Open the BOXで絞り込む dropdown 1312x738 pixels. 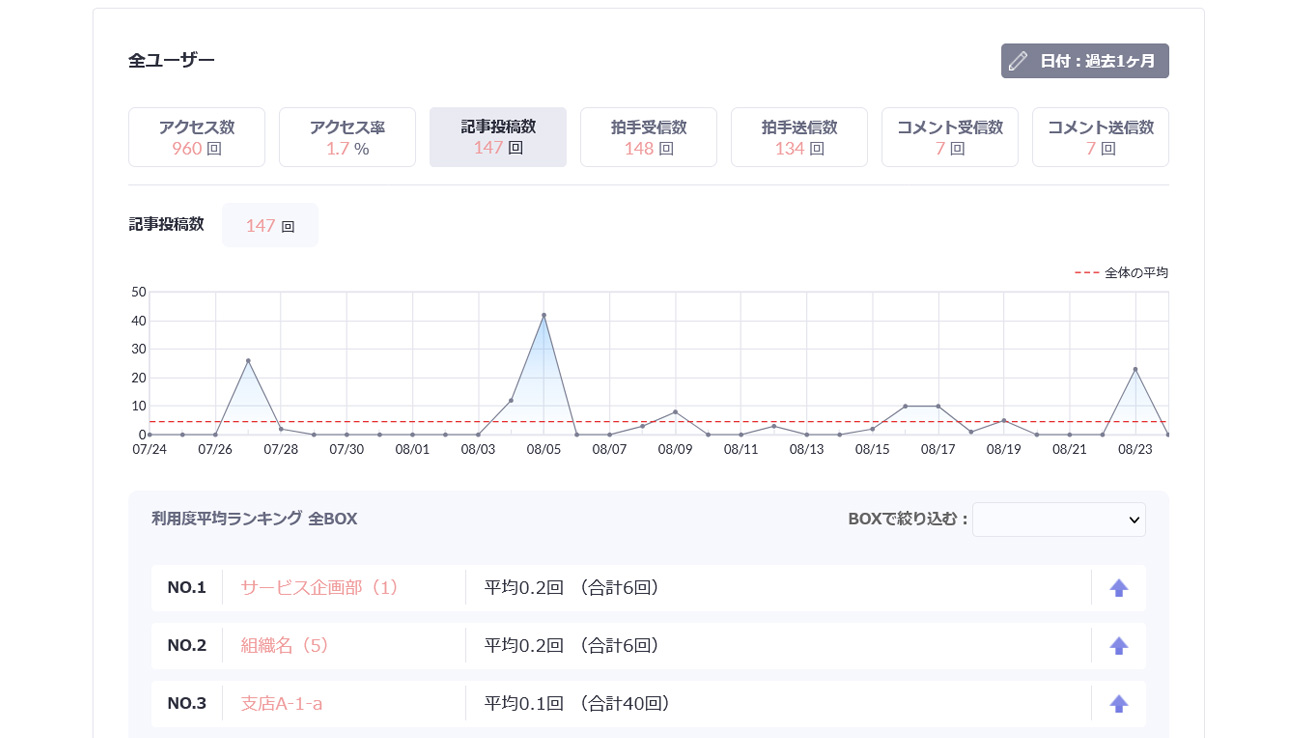[x=1058, y=520]
